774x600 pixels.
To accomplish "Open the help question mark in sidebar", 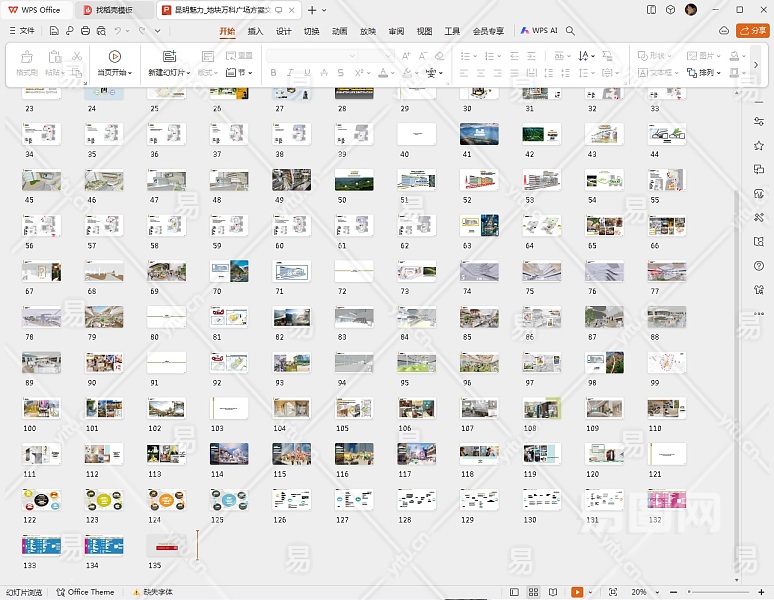I will click(x=759, y=266).
